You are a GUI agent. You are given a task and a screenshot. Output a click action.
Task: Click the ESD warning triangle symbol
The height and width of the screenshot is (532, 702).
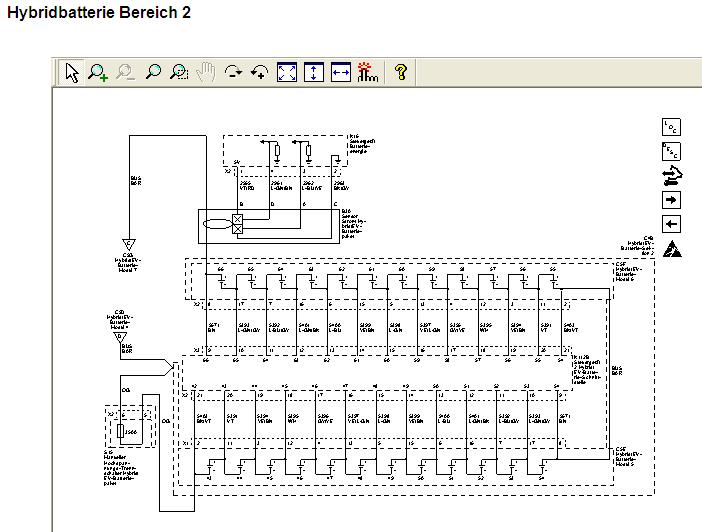tap(672, 249)
